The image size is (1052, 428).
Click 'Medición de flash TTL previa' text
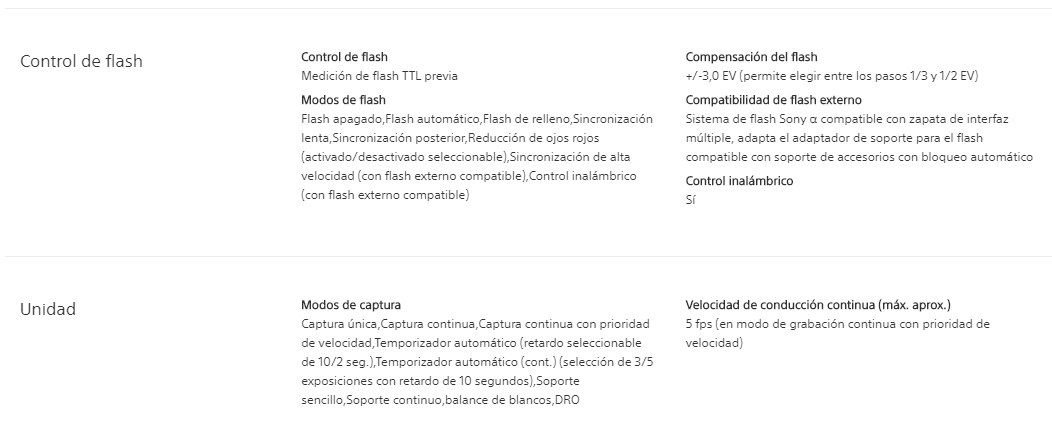coord(379,76)
